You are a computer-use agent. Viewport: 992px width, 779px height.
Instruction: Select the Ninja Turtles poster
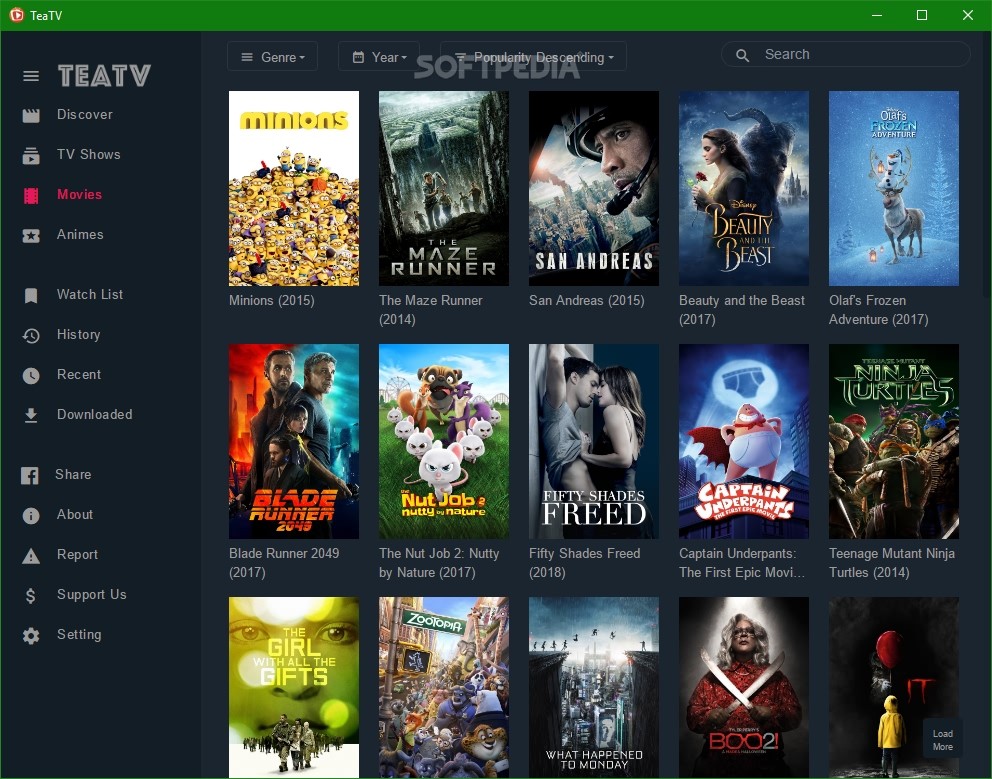pos(893,441)
